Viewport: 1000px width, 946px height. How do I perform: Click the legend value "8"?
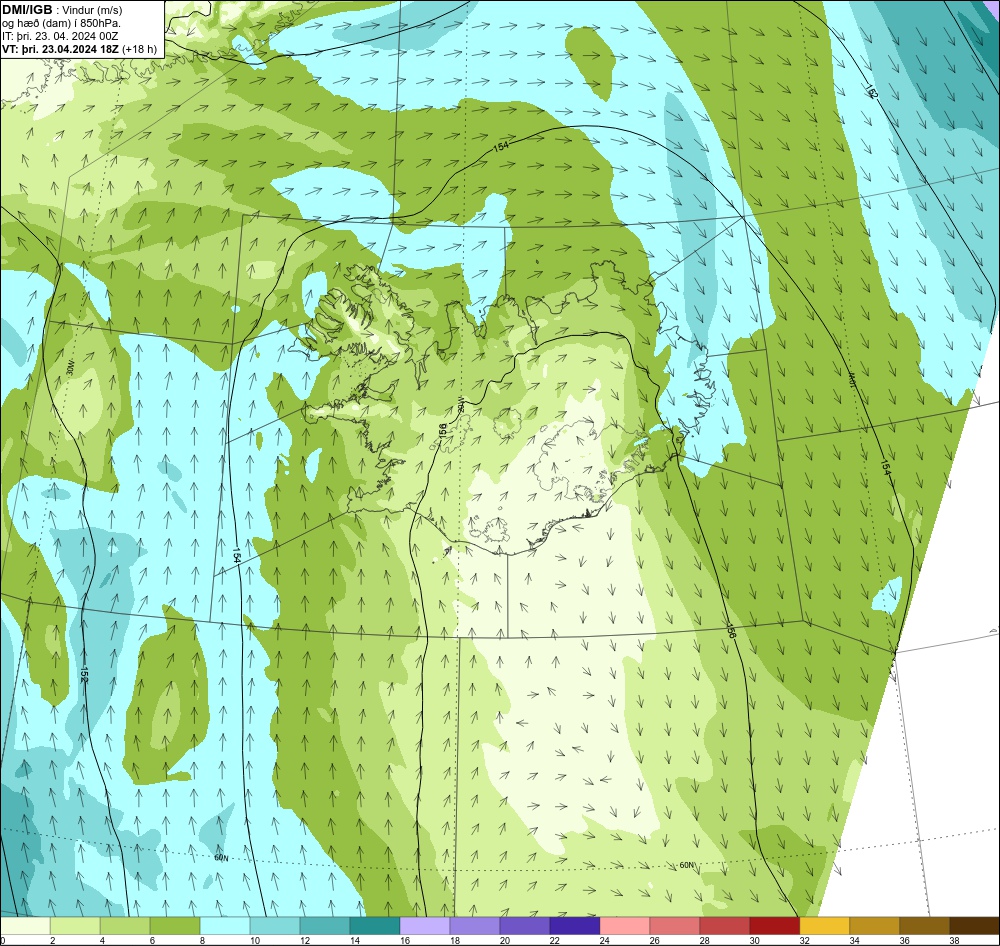(x=202, y=940)
